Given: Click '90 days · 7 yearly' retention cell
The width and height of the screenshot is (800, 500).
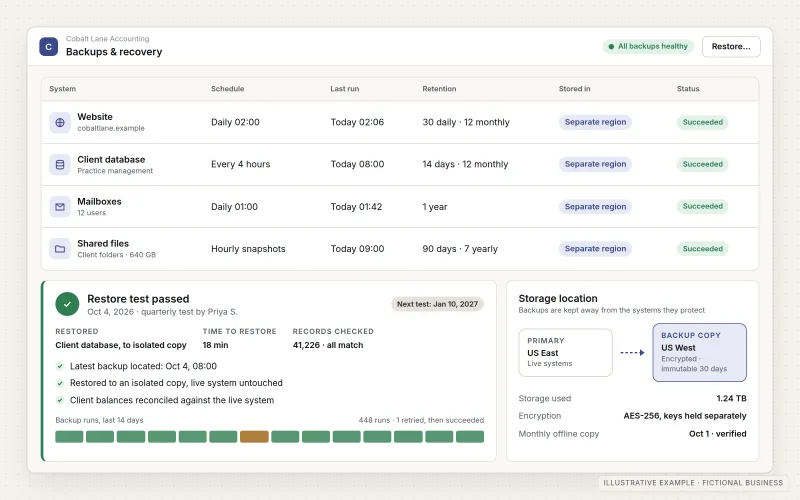Looking at the screenshot, I should (460, 249).
